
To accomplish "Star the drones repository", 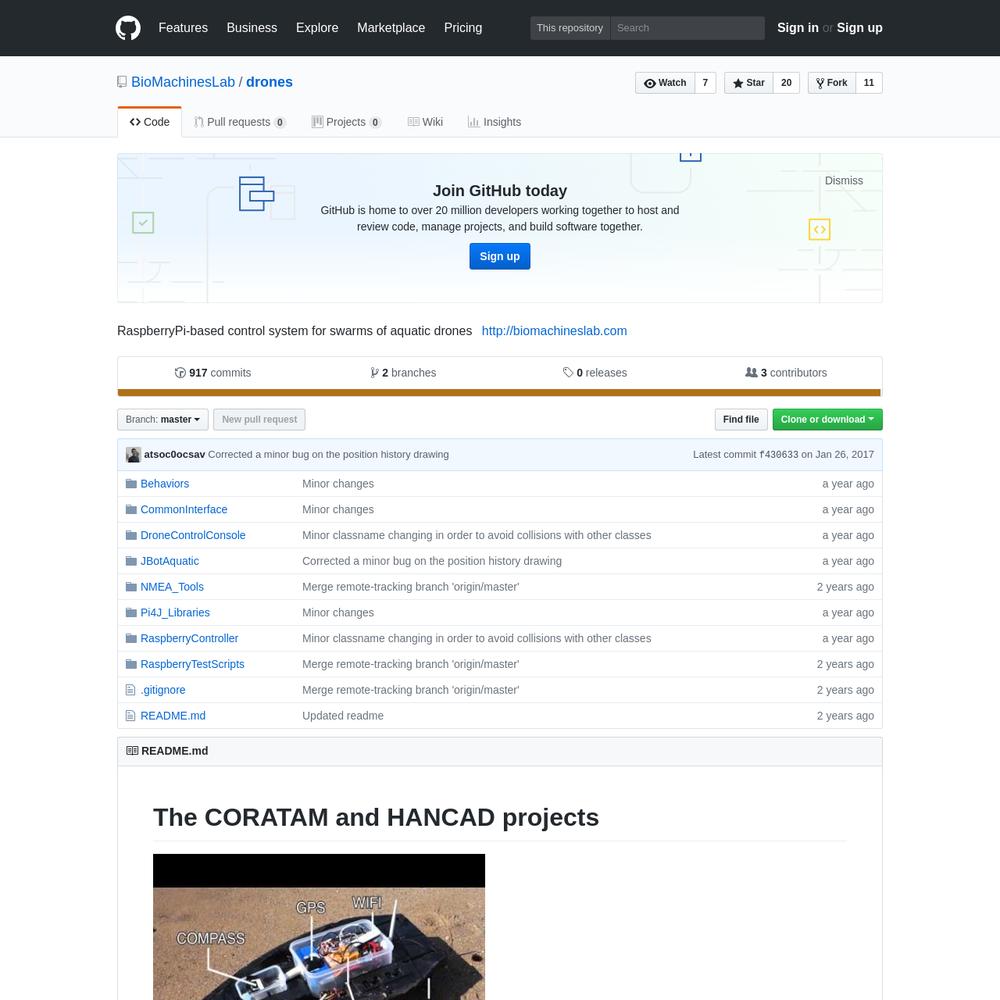I will click(749, 83).
